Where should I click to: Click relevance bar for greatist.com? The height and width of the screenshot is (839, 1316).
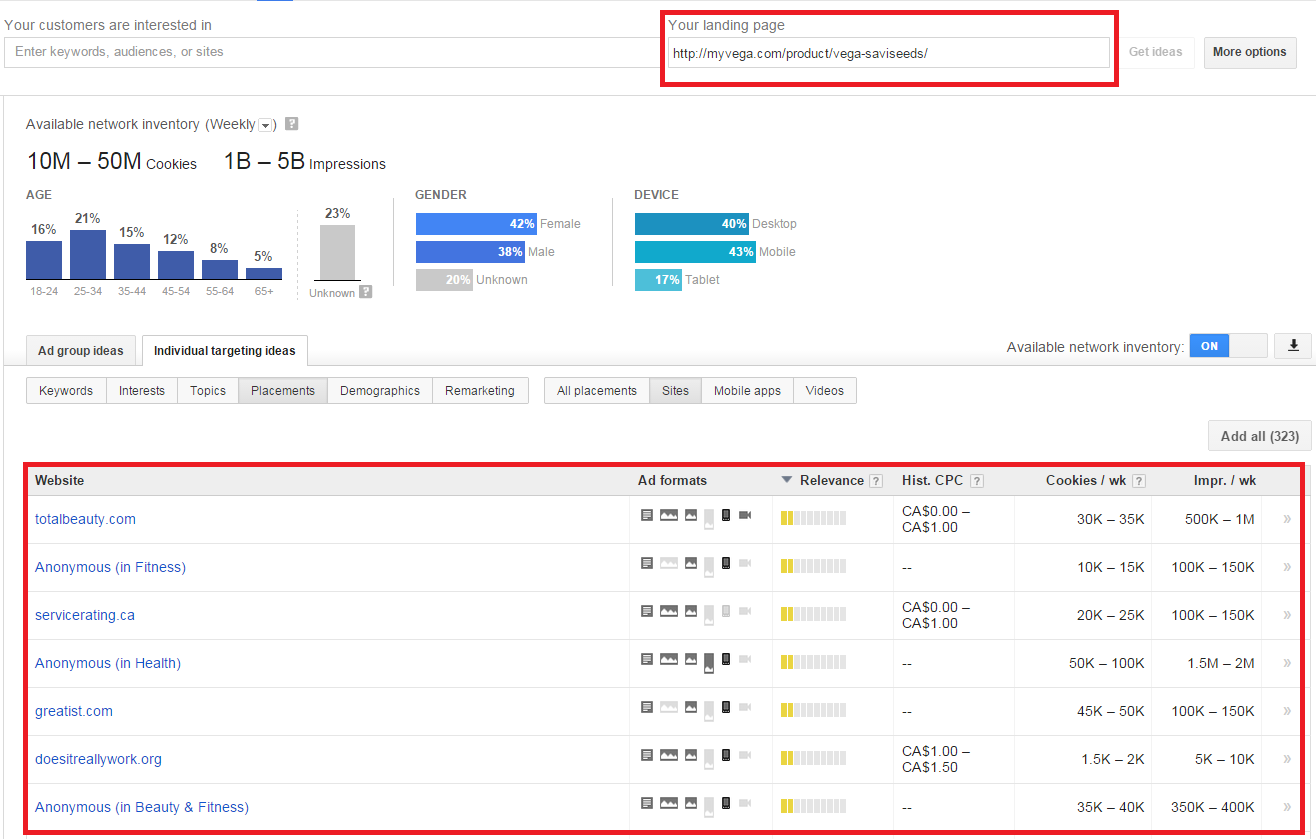(813, 710)
